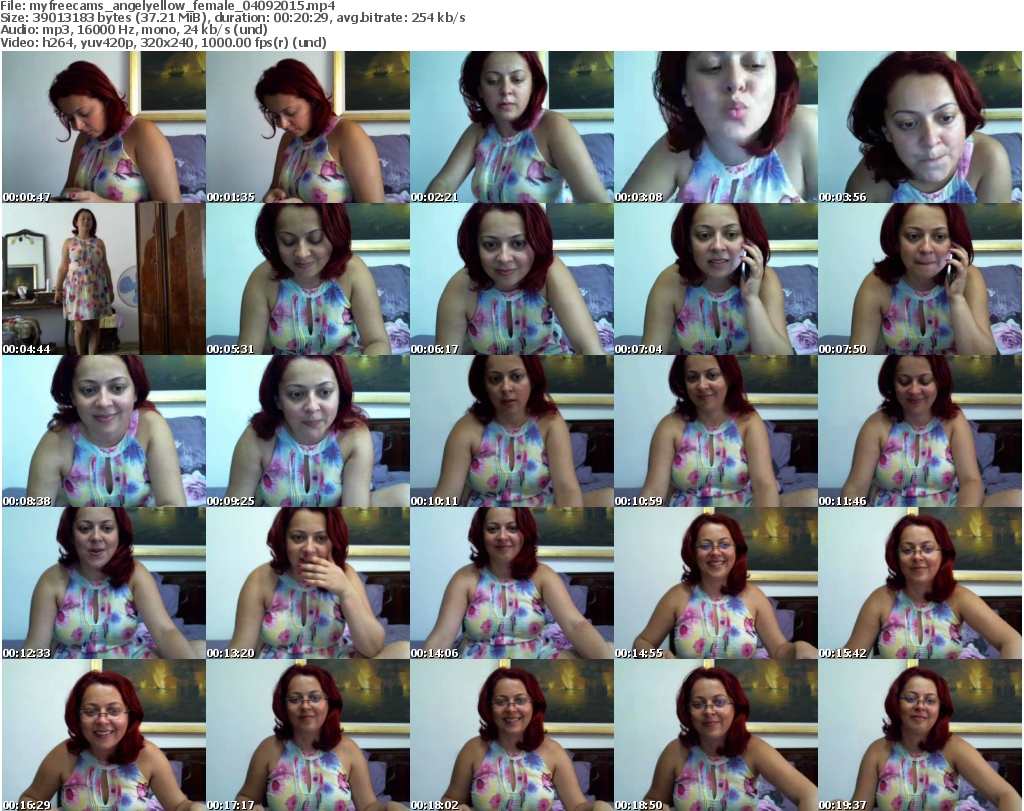The width and height of the screenshot is (1024, 811).
Task: Click the 'Audio: mp3, 16000 Hz' line
Action: pos(134,29)
